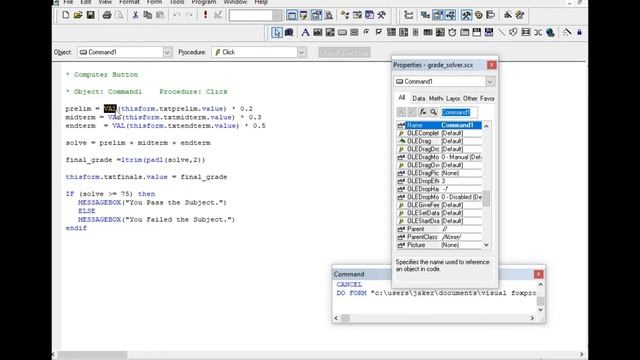Click the zoom magnifier button in Properties

[433, 112]
